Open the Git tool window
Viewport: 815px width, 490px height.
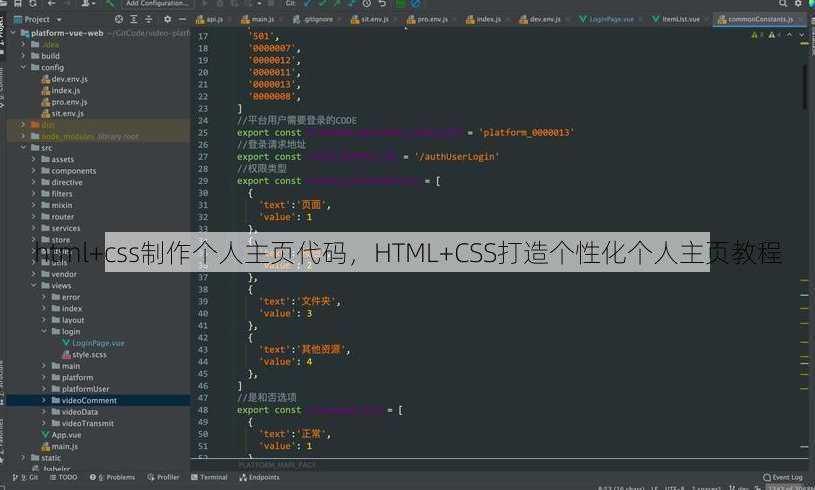tap(25, 477)
